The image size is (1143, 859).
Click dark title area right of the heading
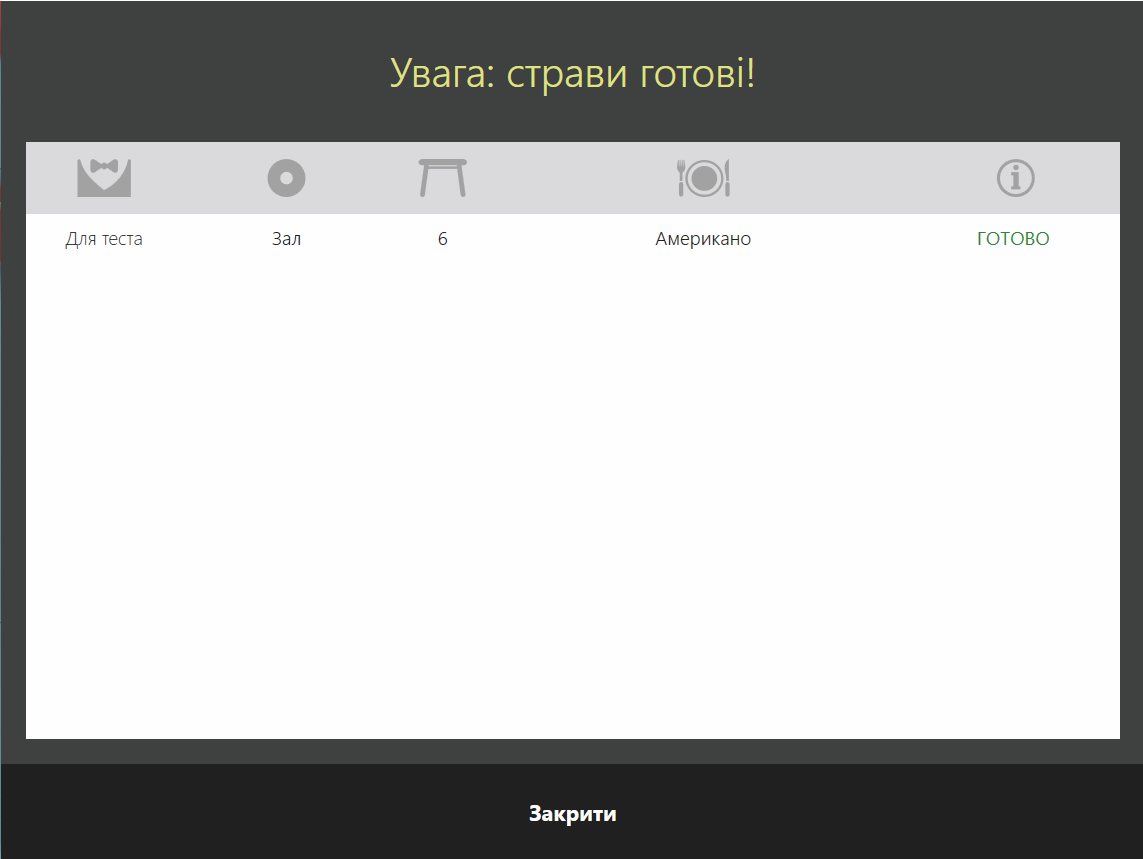click(950, 74)
